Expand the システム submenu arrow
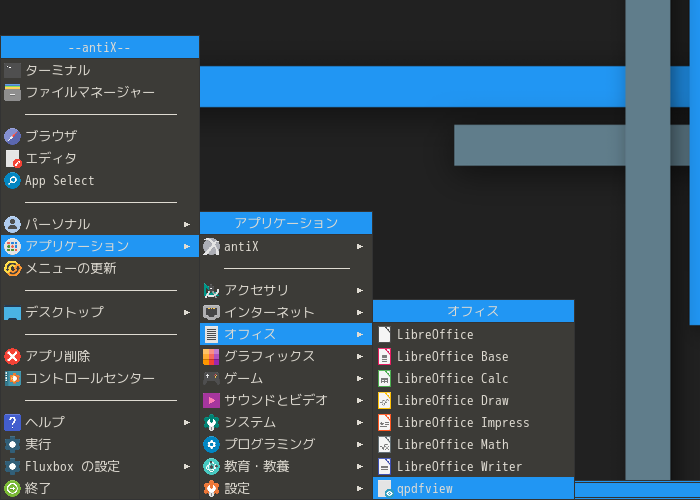Image resolution: width=700 pixels, height=500 pixels. (360, 422)
